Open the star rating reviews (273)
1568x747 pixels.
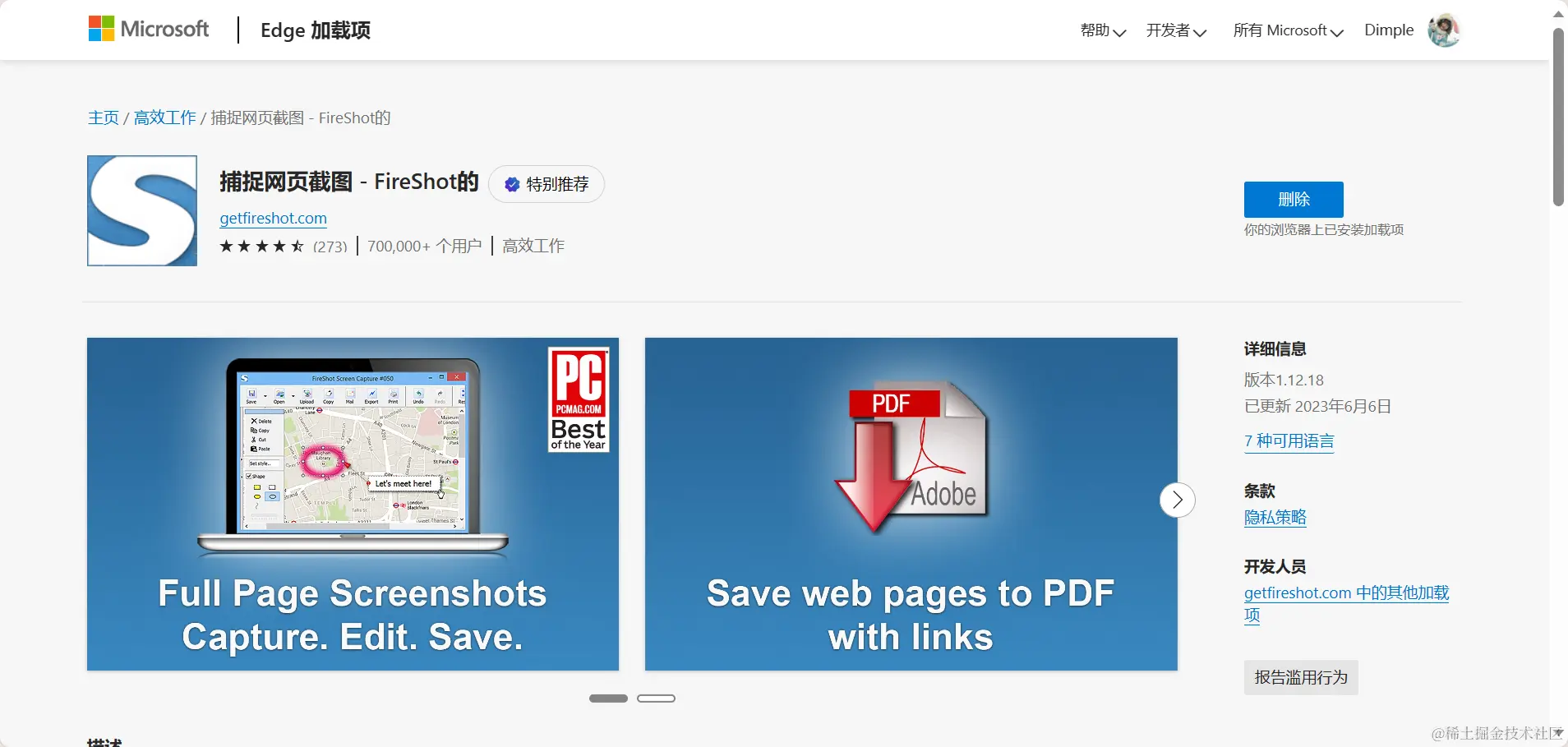pos(284,246)
